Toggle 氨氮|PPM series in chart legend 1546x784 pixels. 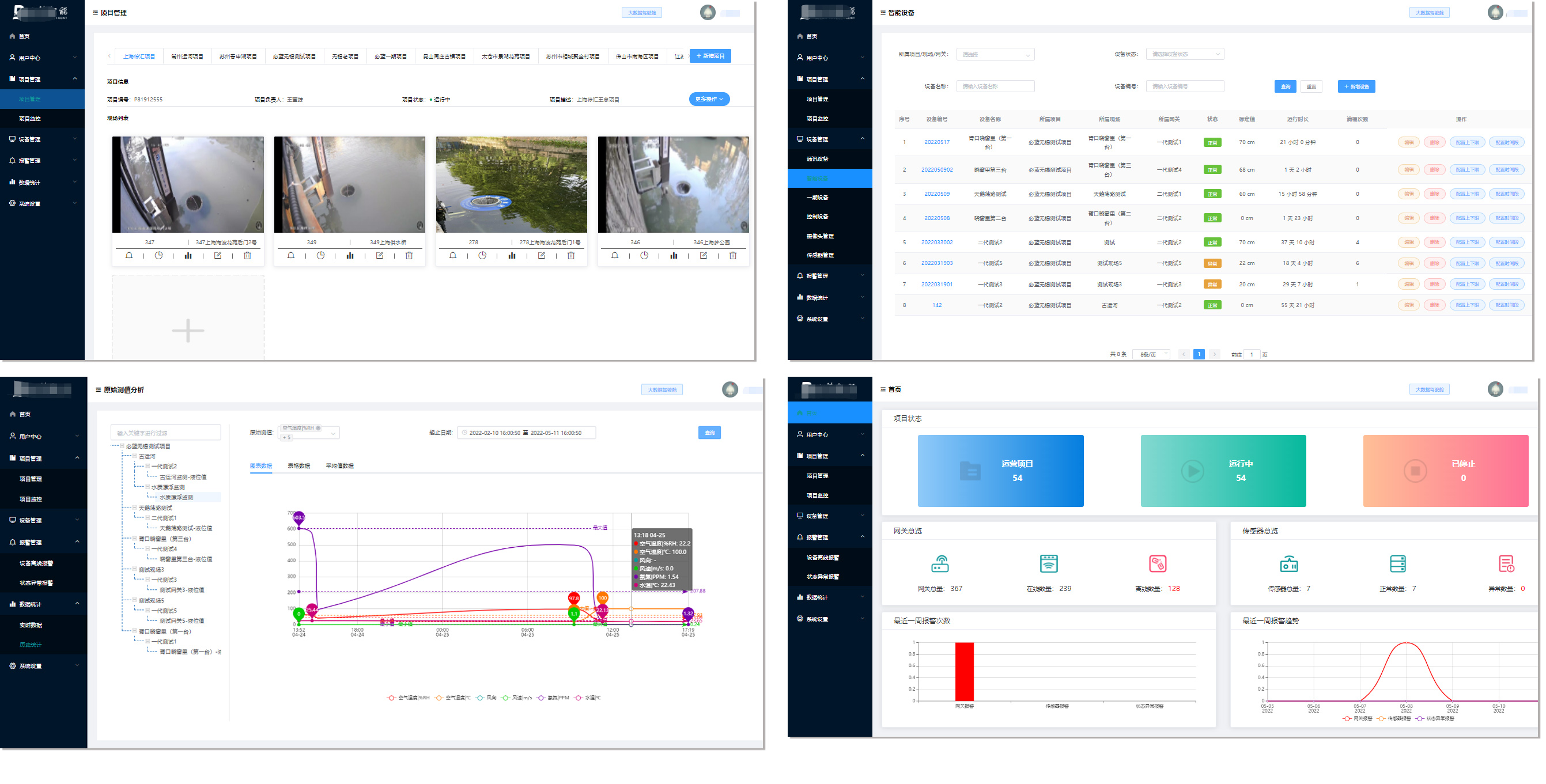point(553,698)
